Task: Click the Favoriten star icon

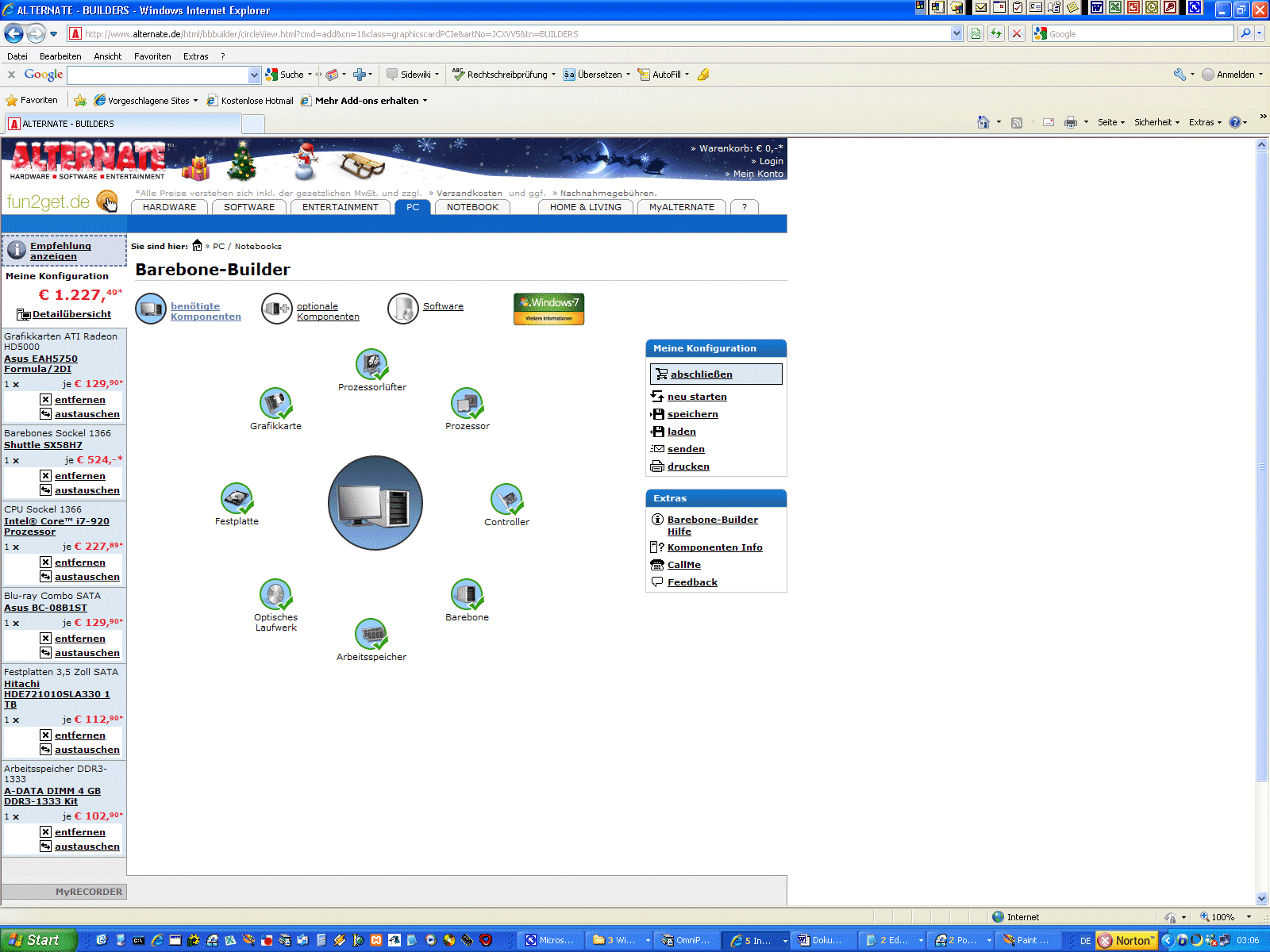Action: click(11, 101)
